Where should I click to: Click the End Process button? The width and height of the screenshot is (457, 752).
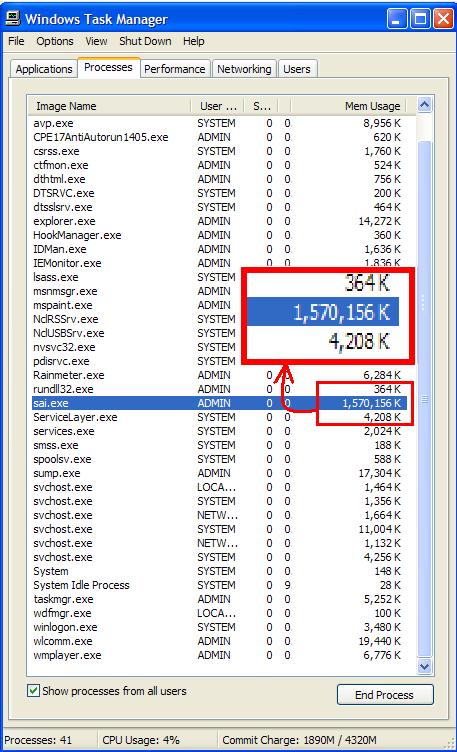click(x=386, y=694)
